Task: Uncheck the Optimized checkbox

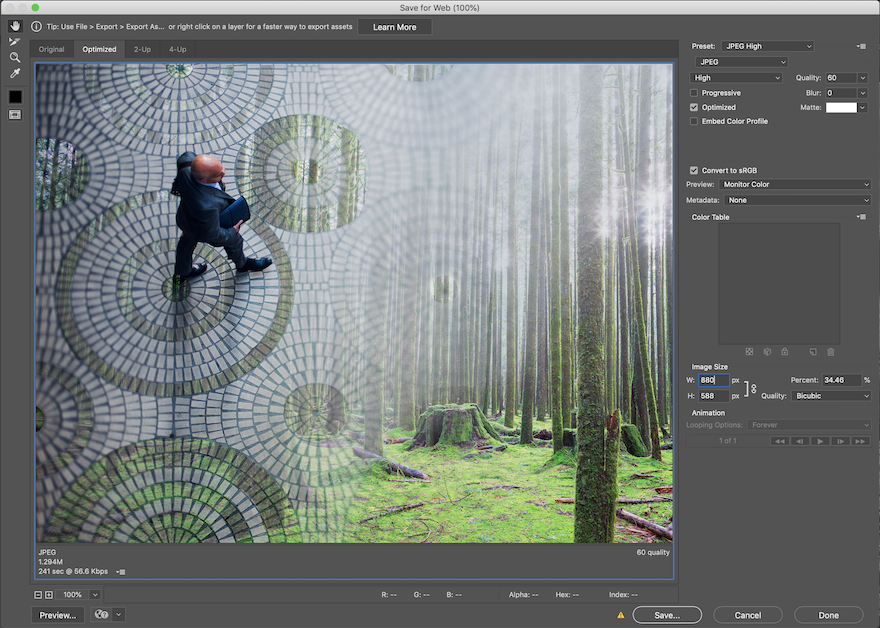Action: 694,107
